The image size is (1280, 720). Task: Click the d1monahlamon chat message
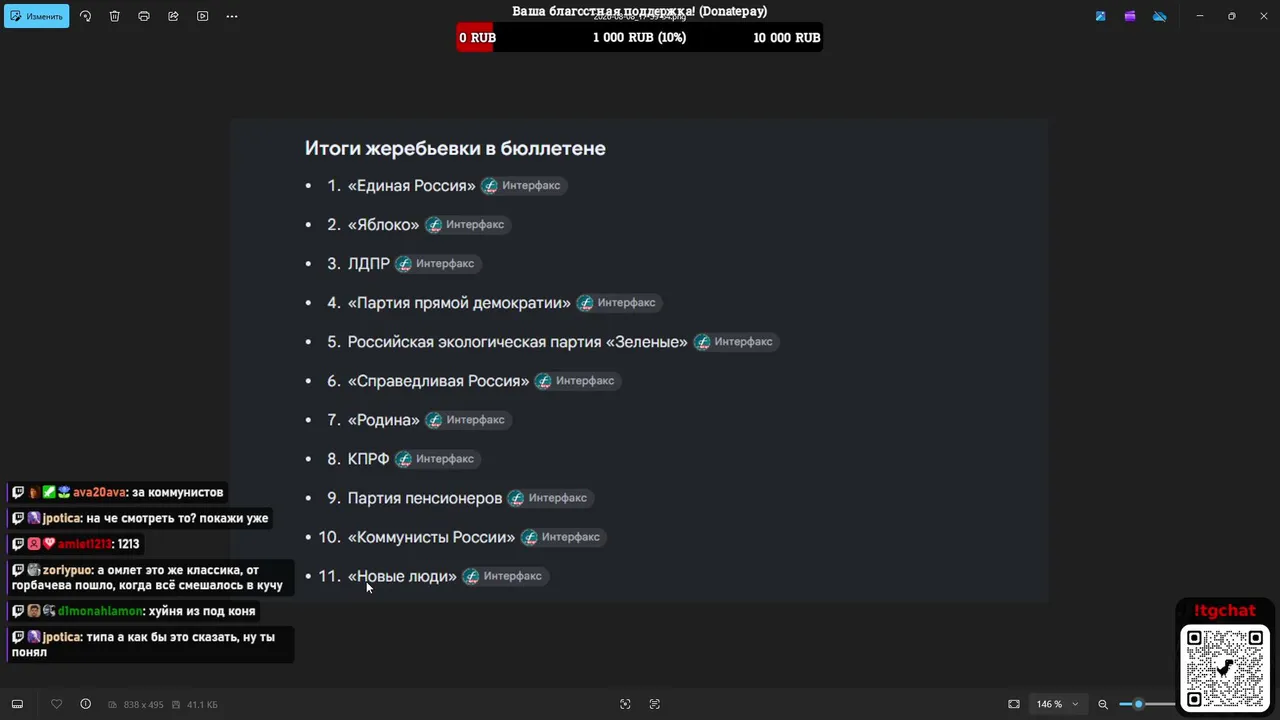[x=134, y=611]
